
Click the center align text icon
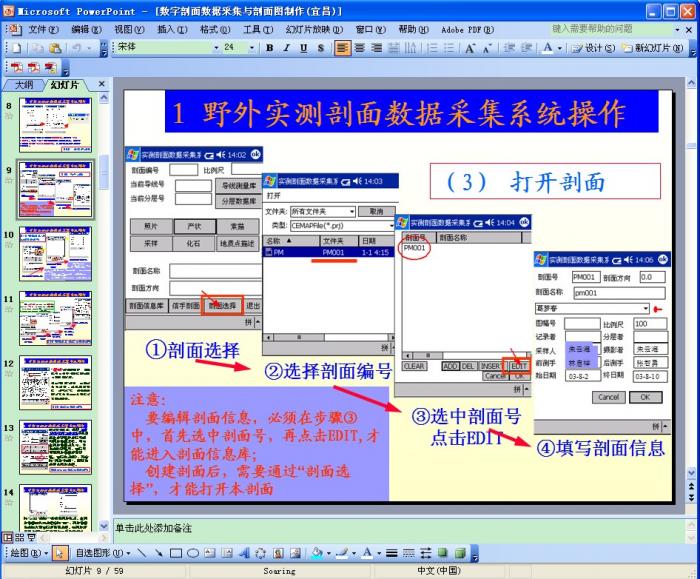point(359,48)
